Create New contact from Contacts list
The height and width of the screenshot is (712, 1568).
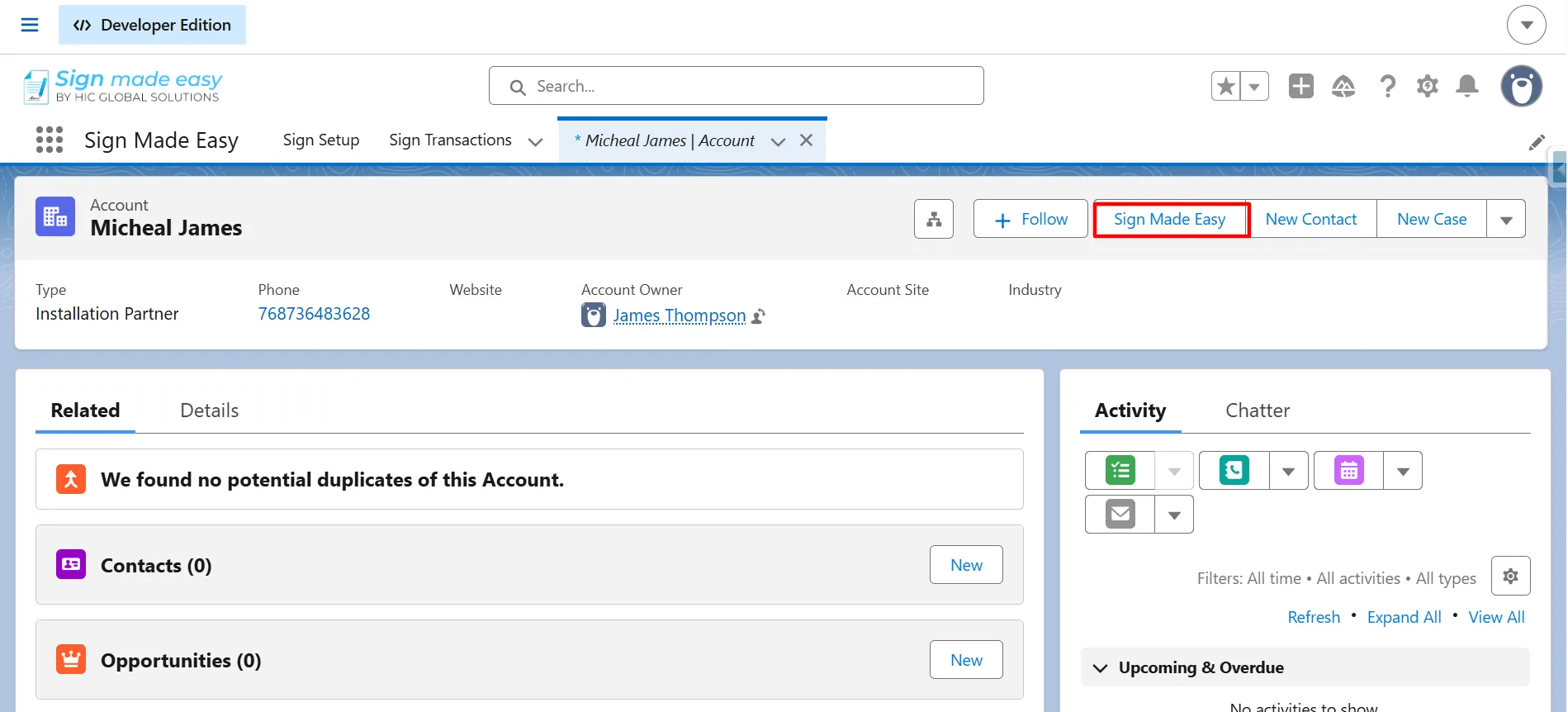[x=966, y=565]
